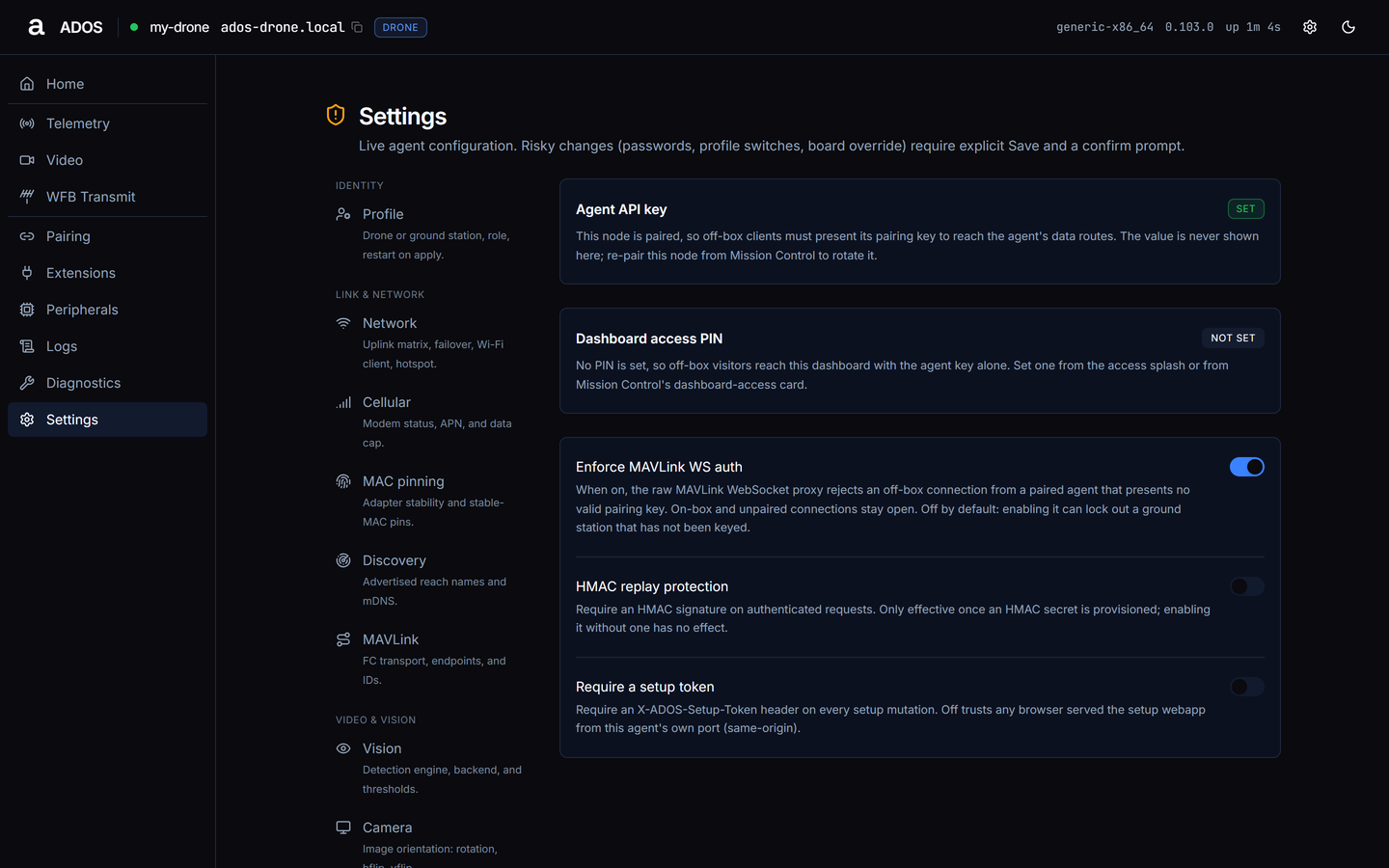Click the NOT SET badge on Dashboard PIN
Screen dimensions: 1389x868
pyautogui.click(x=1233, y=338)
